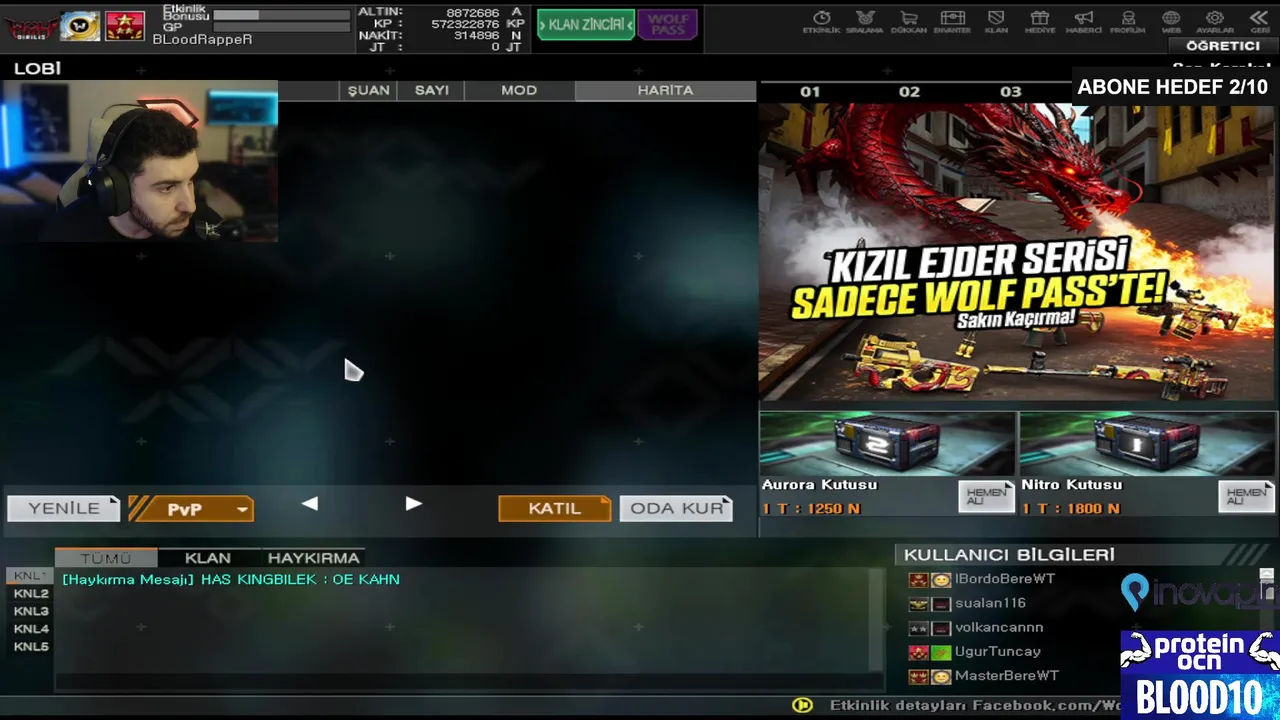Buy the Nitro Kutusu with Hemen Al
This screenshot has height=720, width=1280.
click(1246, 496)
